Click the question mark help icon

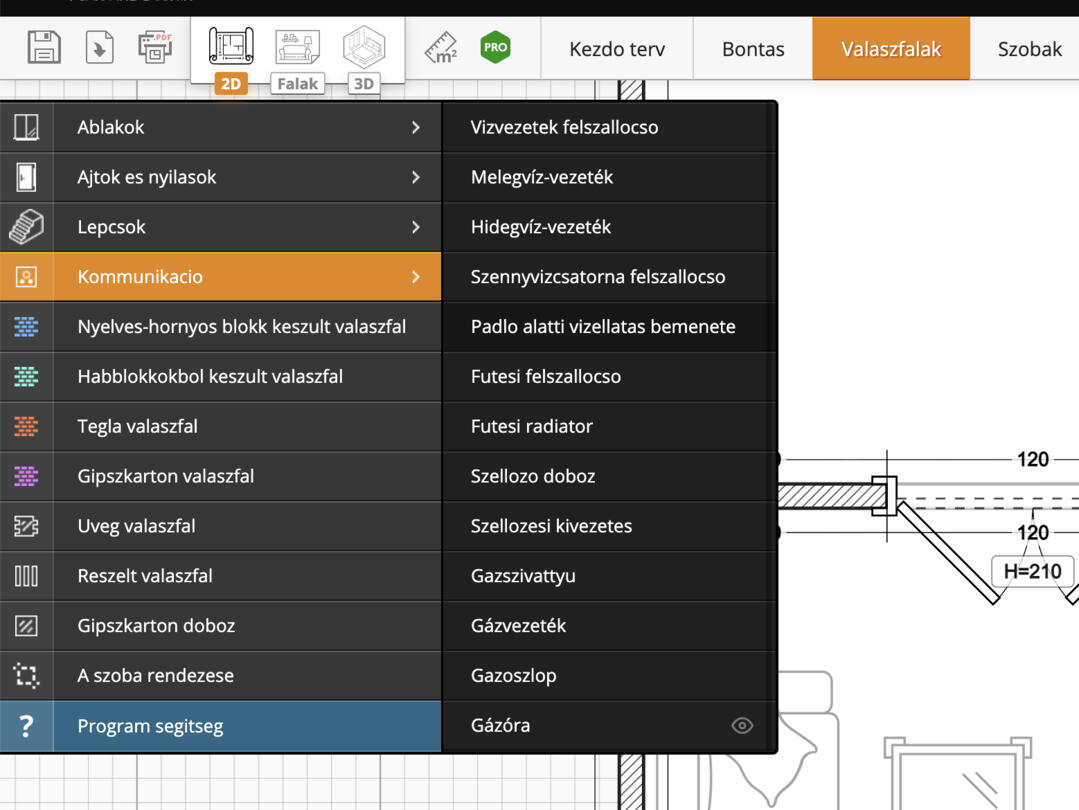[x=26, y=726]
